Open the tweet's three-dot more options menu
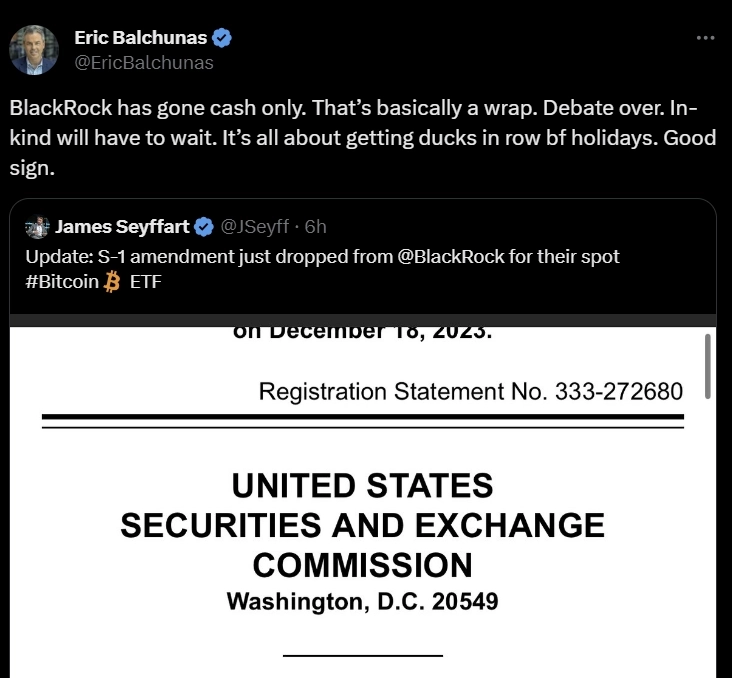 click(x=705, y=38)
